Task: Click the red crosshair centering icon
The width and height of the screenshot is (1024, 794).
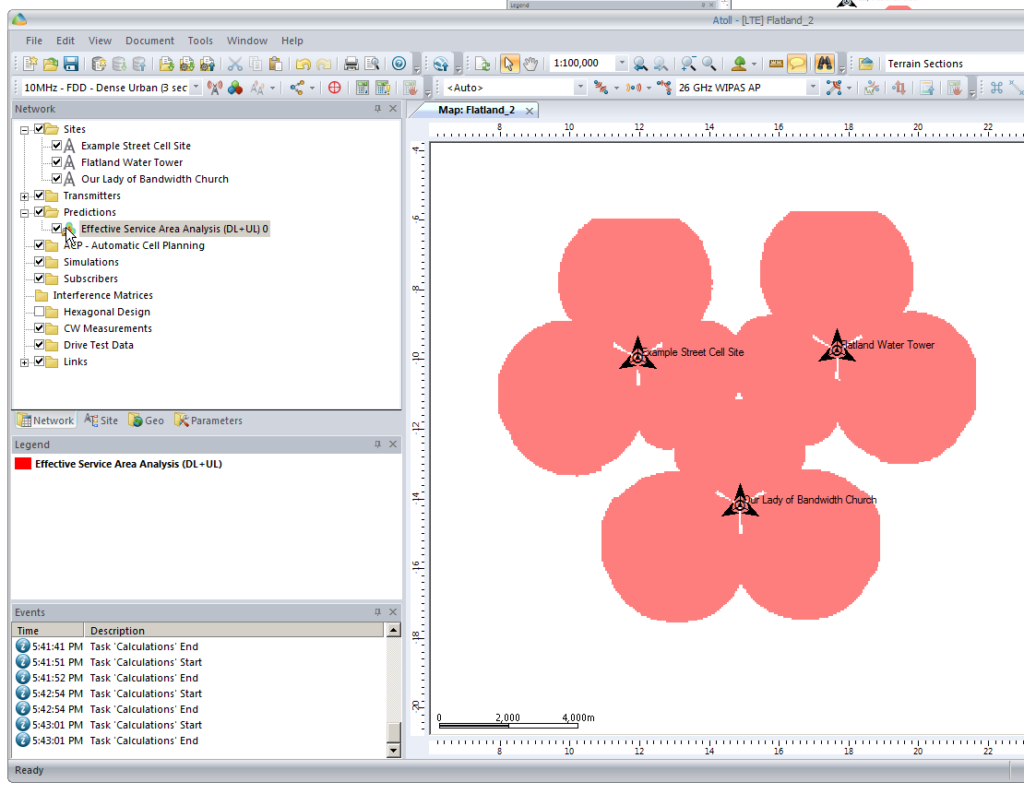Action: tap(334, 88)
